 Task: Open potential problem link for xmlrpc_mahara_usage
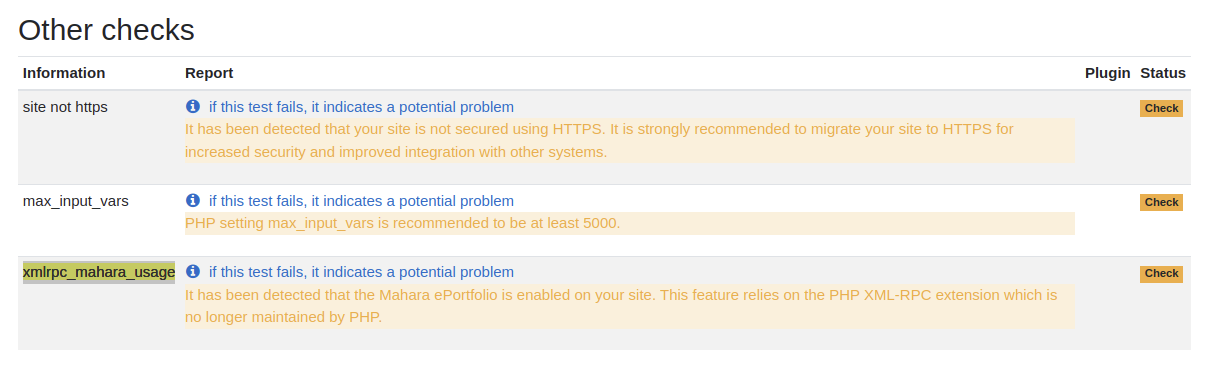[x=361, y=272]
